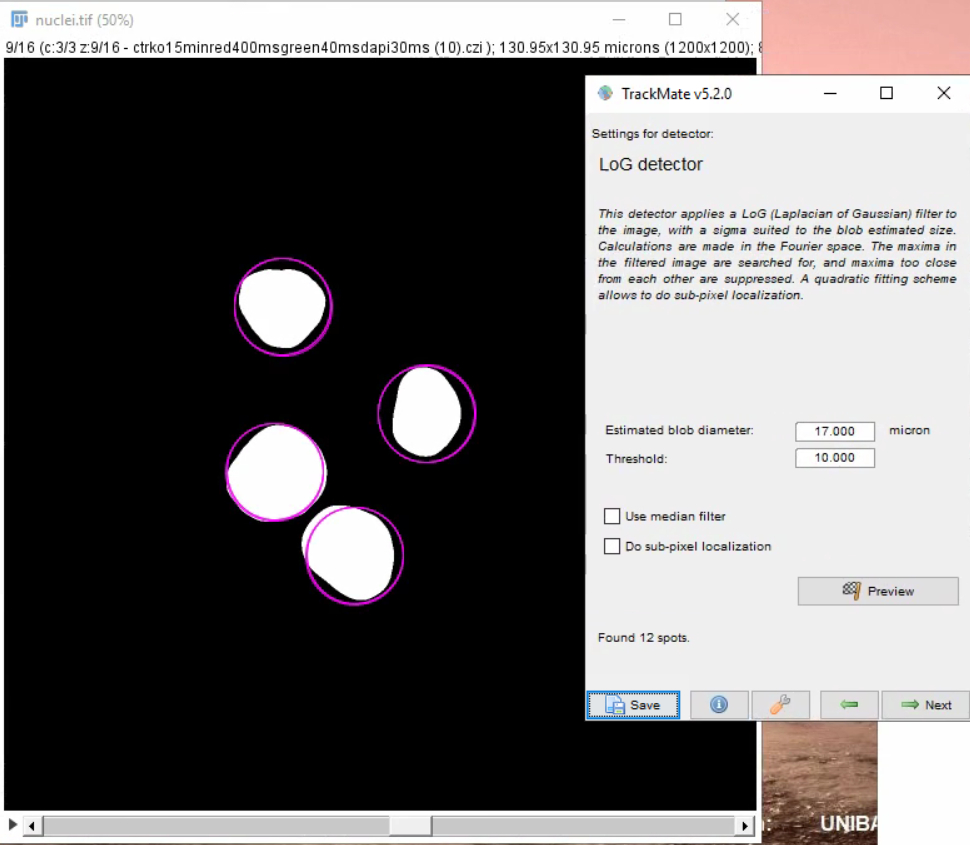Open the blue info icon for detector help
The height and width of the screenshot is (845, 970).
(x=719, y=705)
